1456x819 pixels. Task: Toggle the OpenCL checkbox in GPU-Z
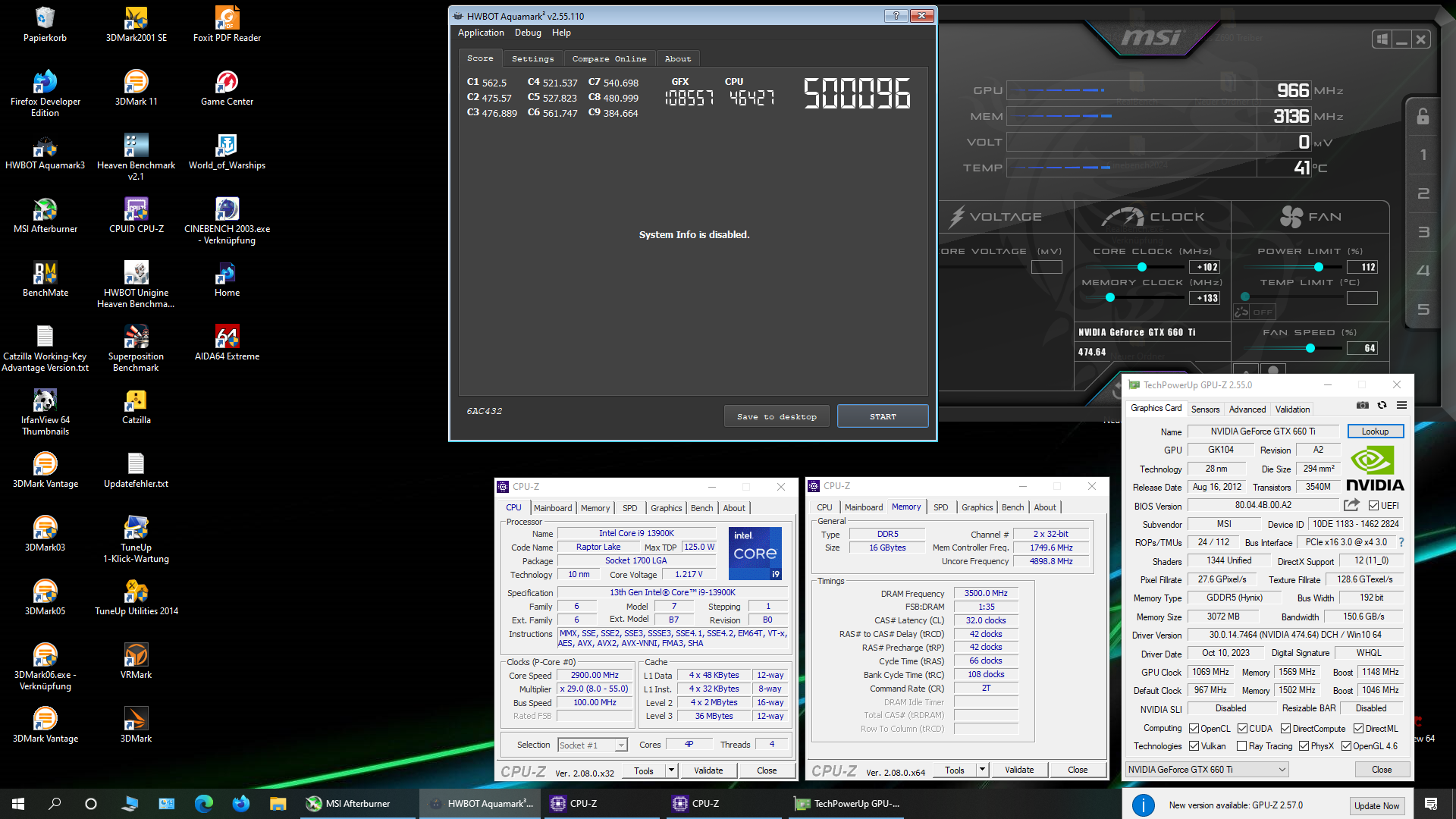1194,729
